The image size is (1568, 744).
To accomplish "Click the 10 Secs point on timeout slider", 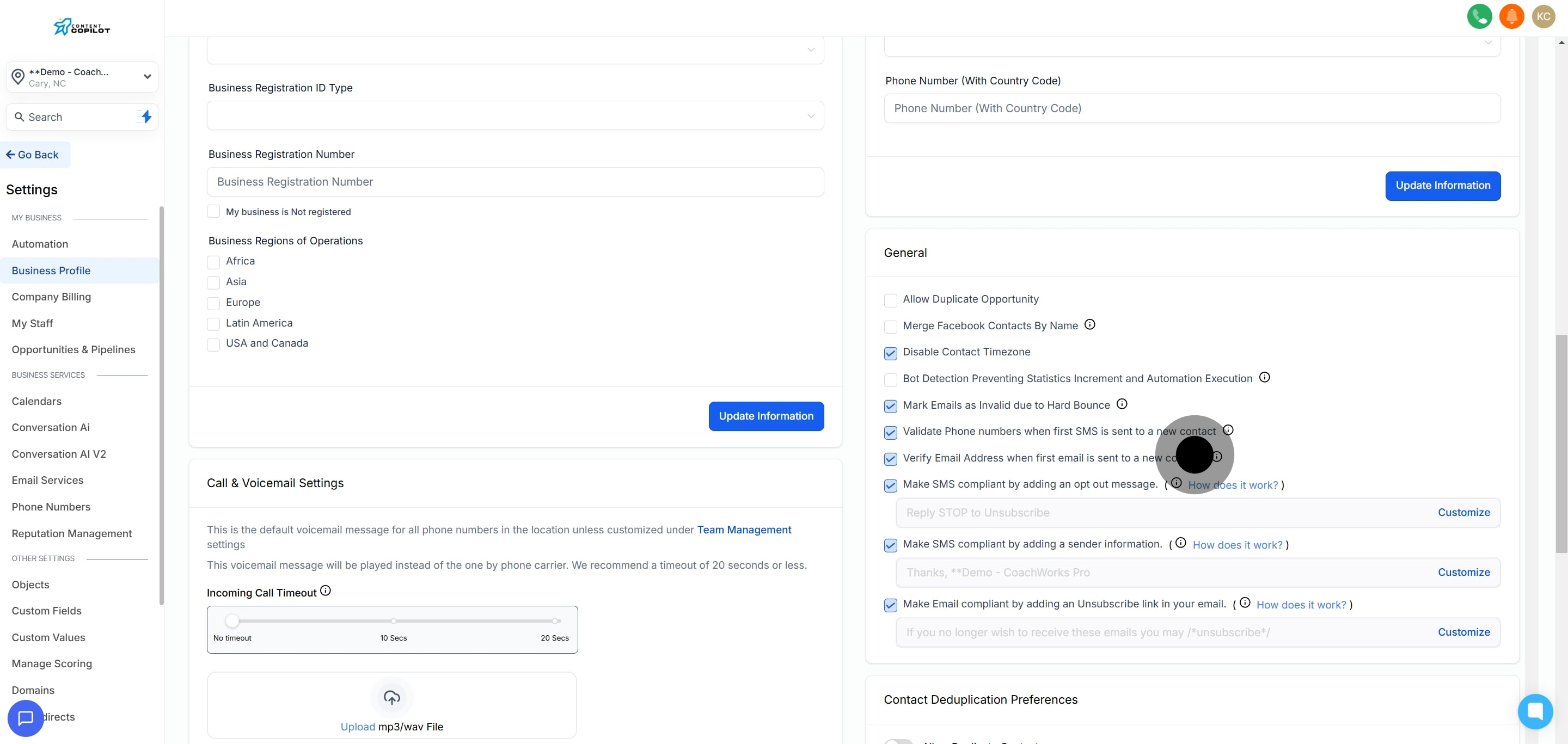I will coord(394,621).
